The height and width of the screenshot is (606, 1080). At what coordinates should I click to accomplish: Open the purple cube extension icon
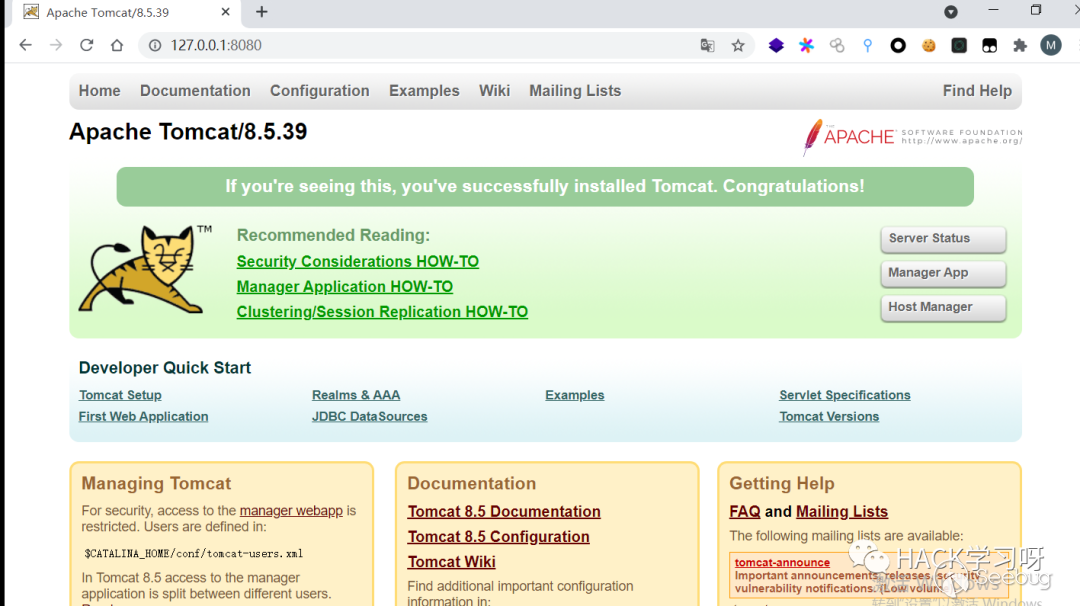click(776, 45)
